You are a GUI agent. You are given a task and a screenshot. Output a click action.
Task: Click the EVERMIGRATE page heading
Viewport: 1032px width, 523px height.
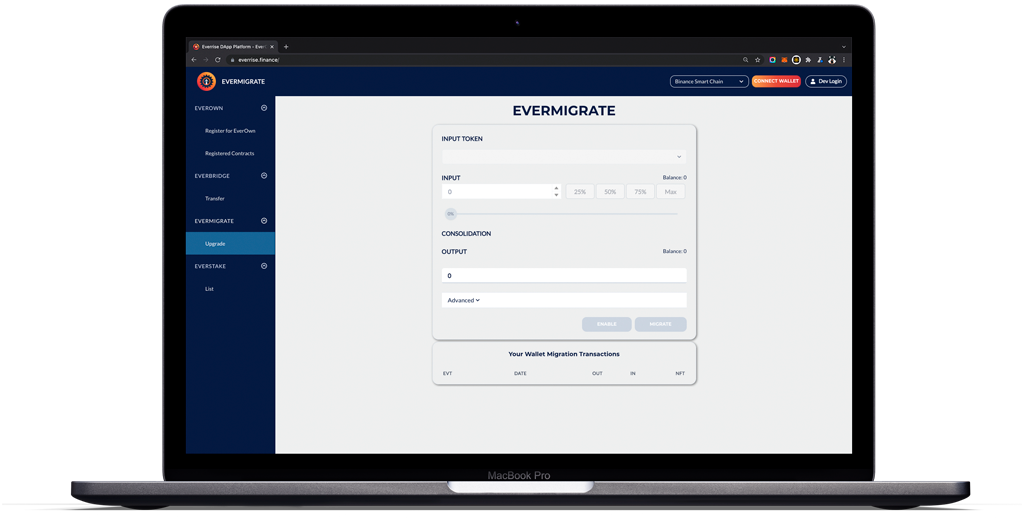(564, 111)
